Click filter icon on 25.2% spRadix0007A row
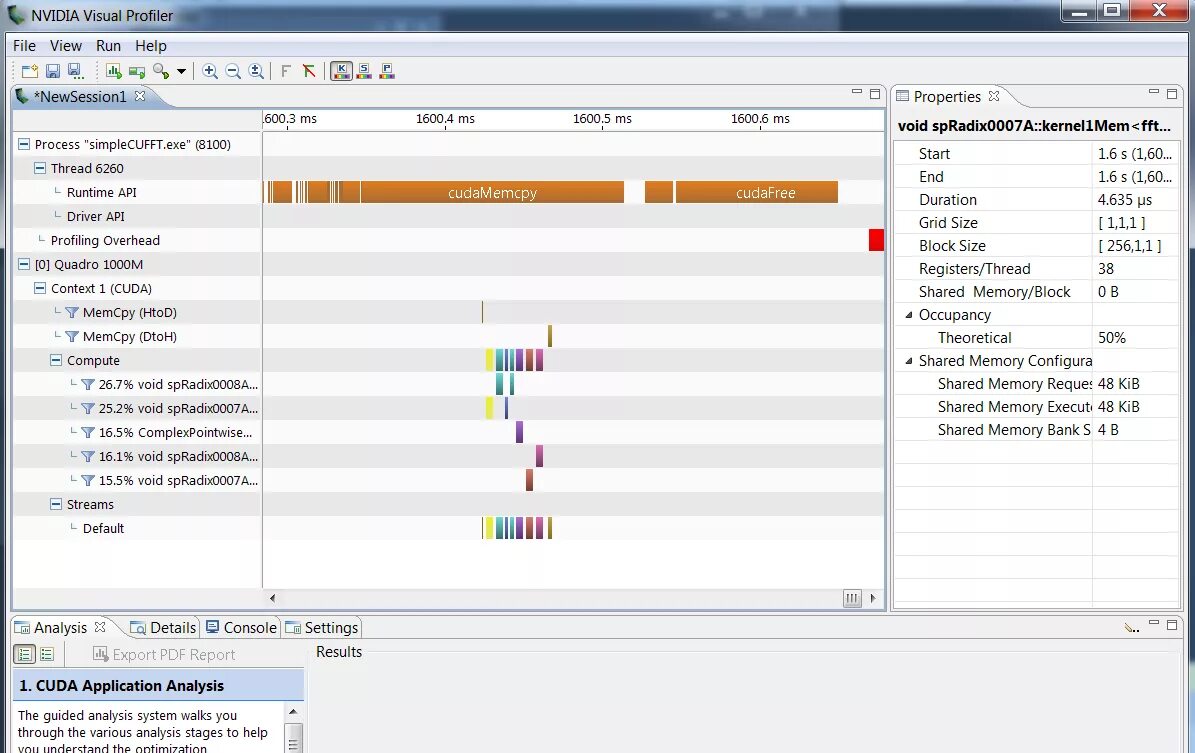 pyautogui.click(x=88, y=409)
